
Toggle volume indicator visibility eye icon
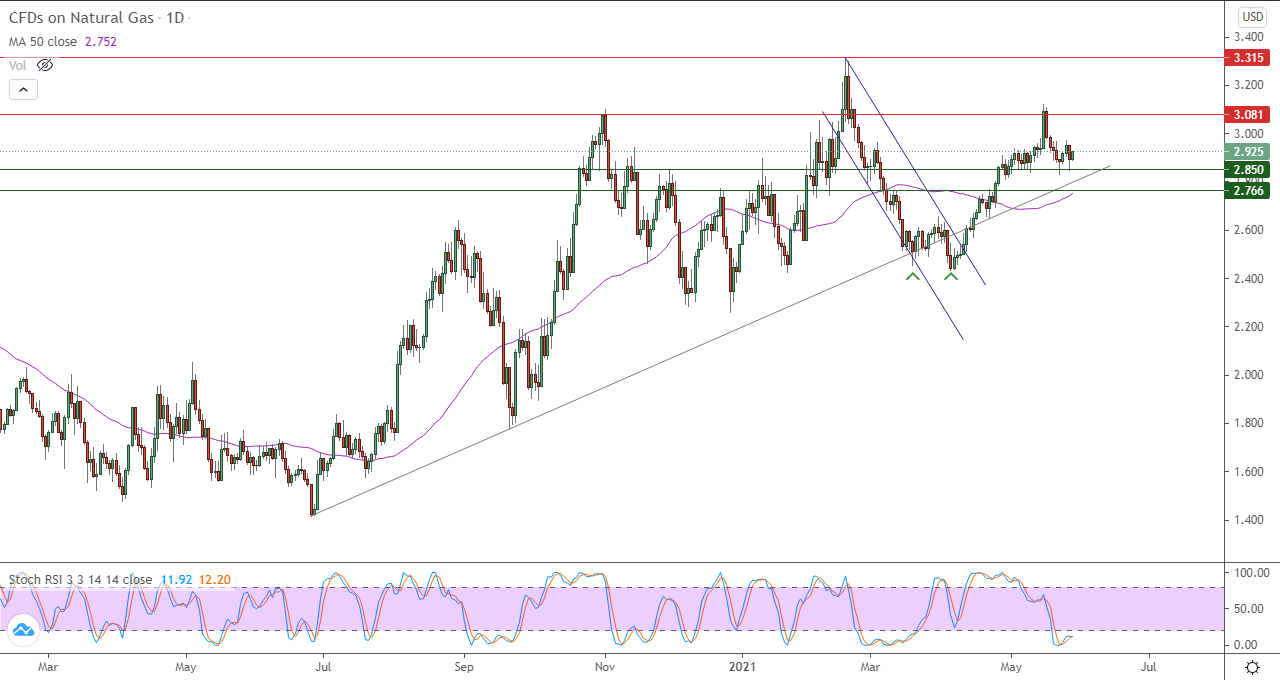pos(44,65)
